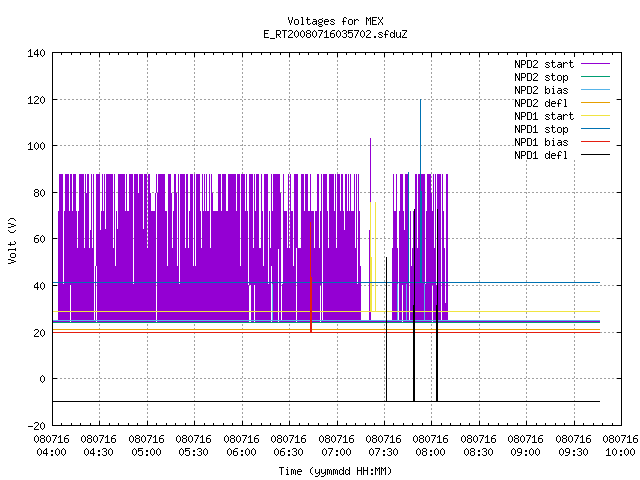The image size is (640, 480).
Task: Click the orange NPD2 defl legend line
Action: pos(596,102)
